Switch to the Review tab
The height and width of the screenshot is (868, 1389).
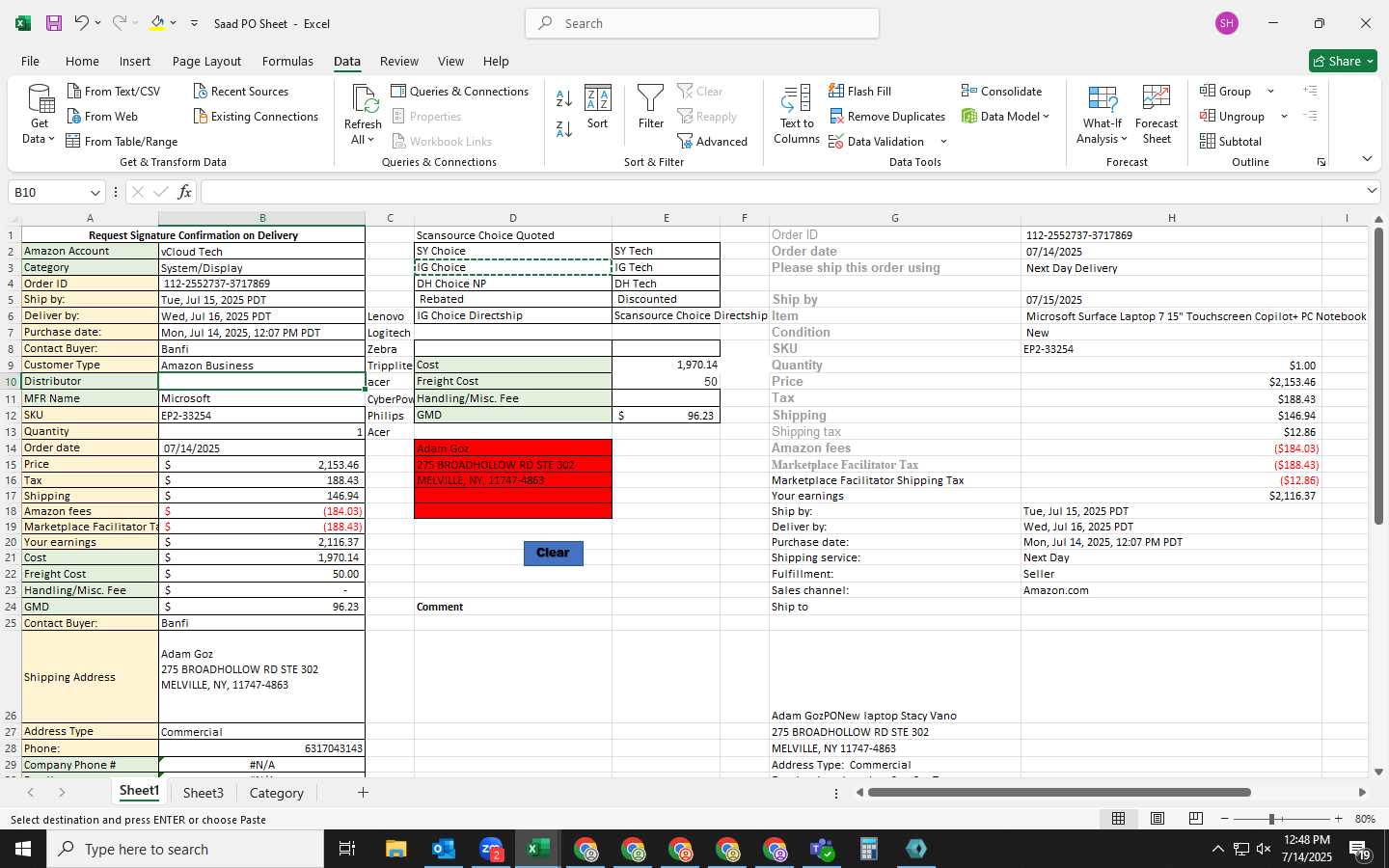[398, 61]
